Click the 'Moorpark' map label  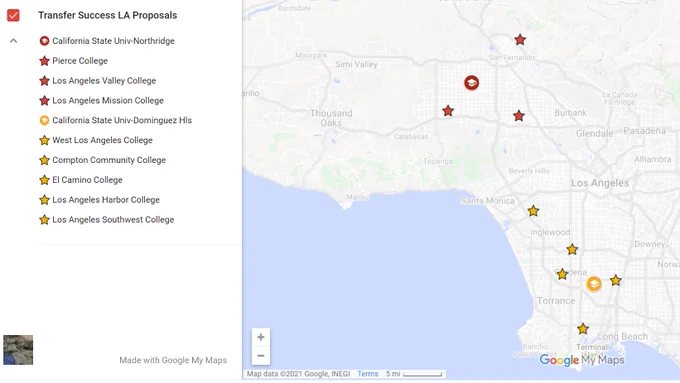point(311,55)
